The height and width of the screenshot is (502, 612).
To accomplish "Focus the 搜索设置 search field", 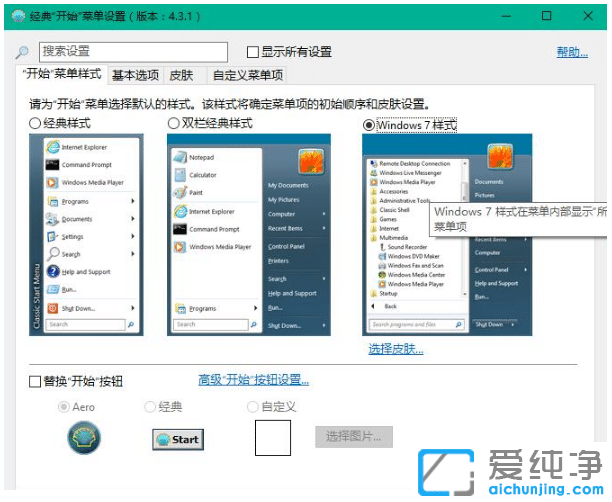I will (x=133, y=52).
